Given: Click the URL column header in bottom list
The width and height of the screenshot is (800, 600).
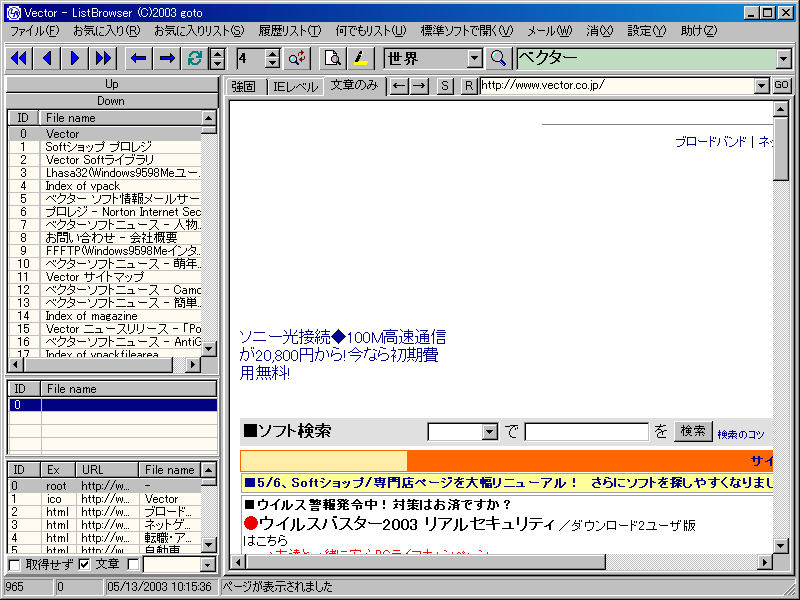Looking at the screenshot, I should click(107, 470).
